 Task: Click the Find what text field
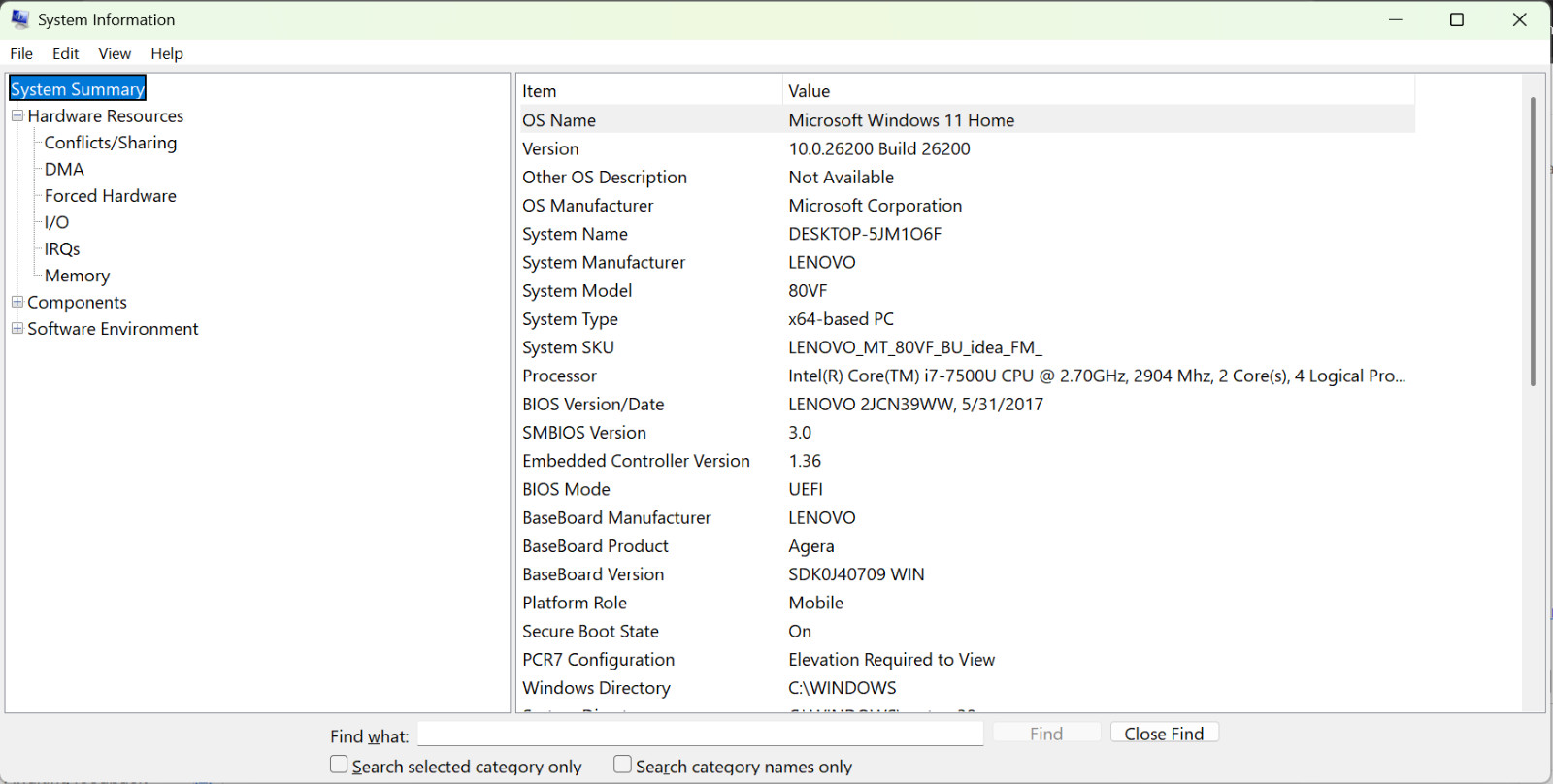[700, 734]
